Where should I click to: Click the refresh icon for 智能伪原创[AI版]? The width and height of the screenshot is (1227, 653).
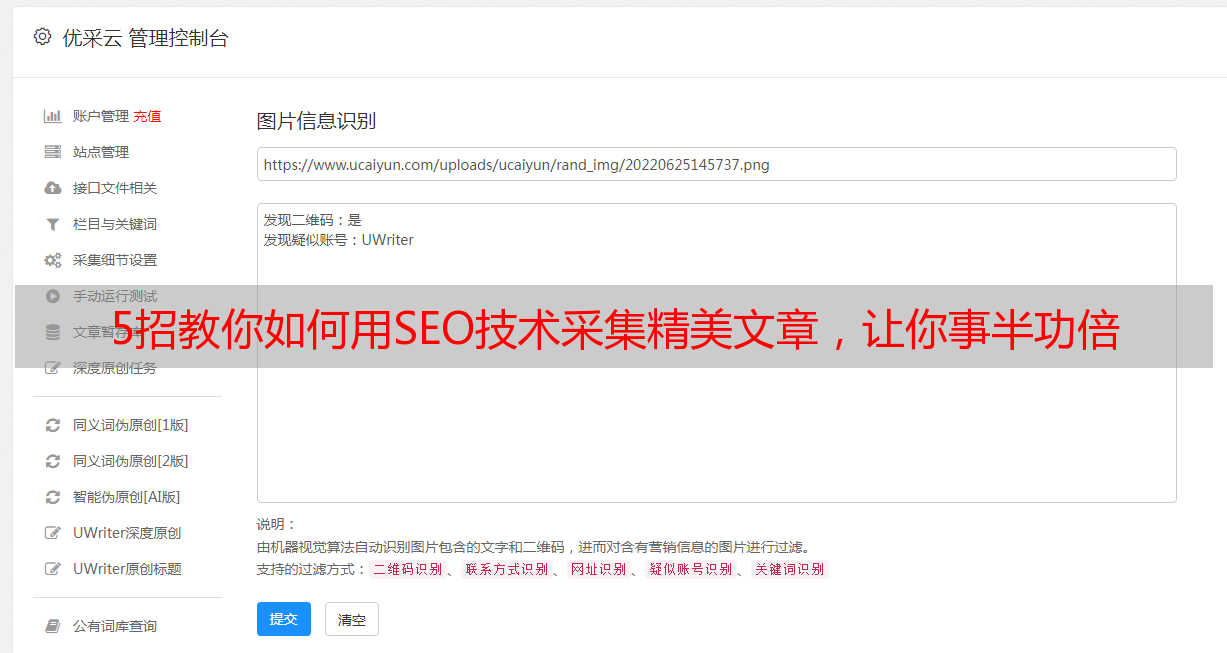[x=53, y=497]
